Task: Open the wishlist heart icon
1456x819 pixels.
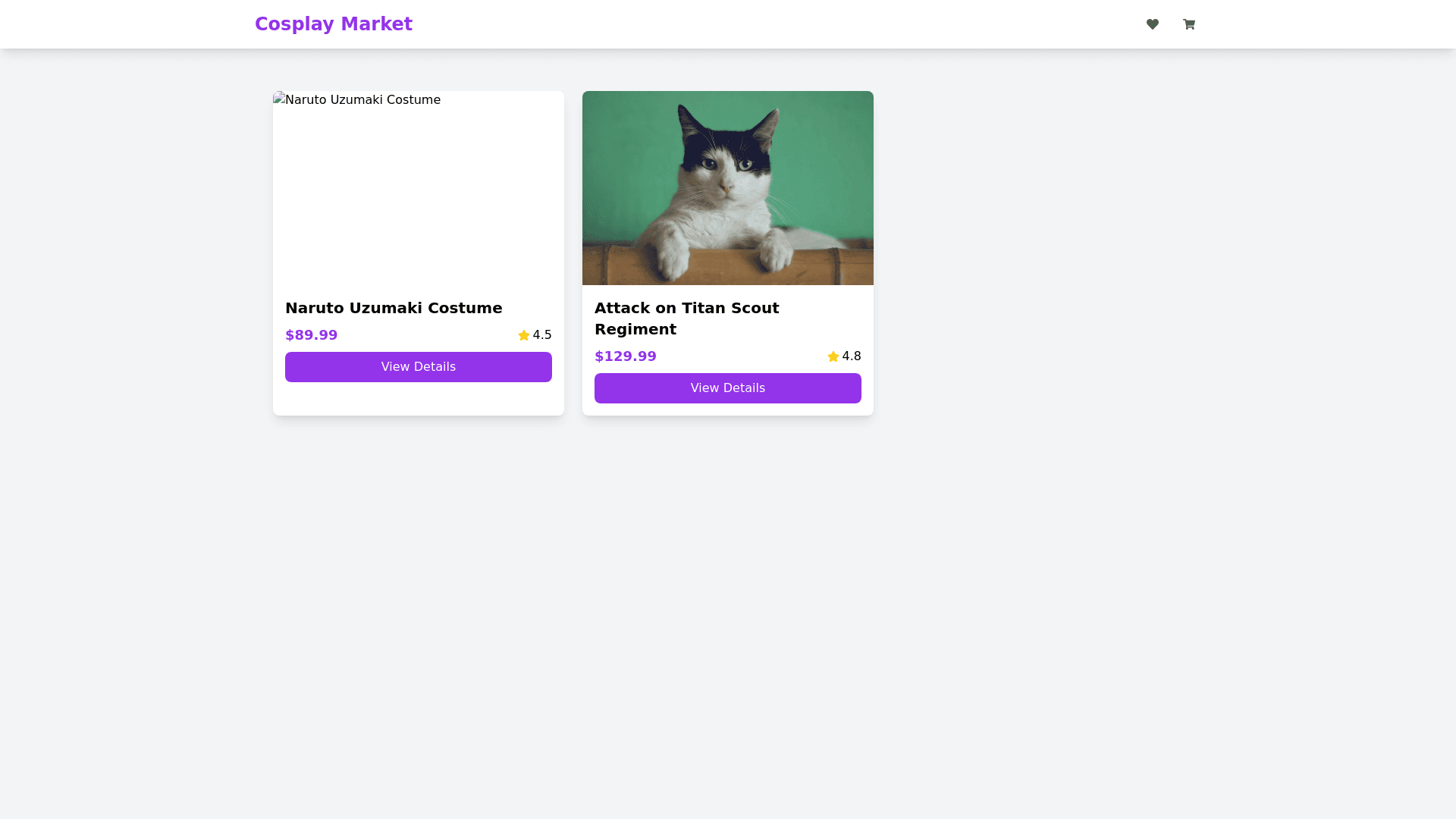Action: 1152,24
